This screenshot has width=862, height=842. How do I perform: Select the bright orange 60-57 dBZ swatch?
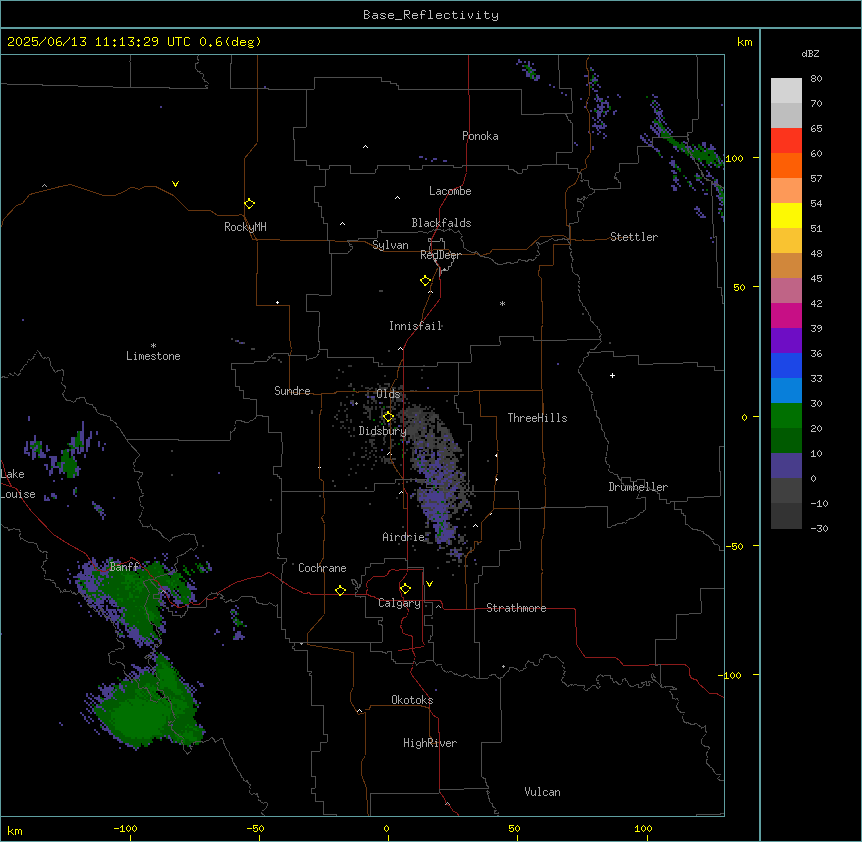click(x=786, y=166)
